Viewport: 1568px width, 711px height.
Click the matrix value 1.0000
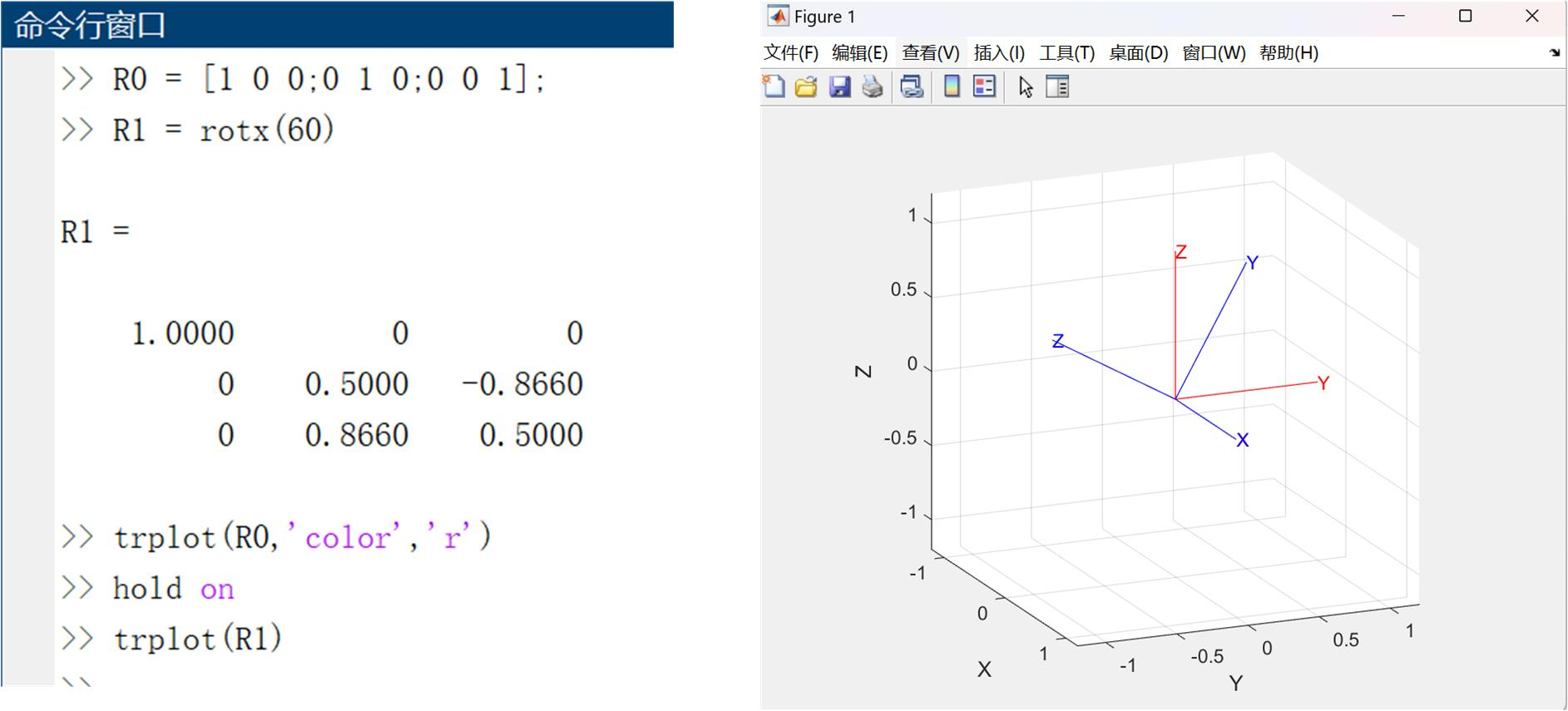click(183, 333)
